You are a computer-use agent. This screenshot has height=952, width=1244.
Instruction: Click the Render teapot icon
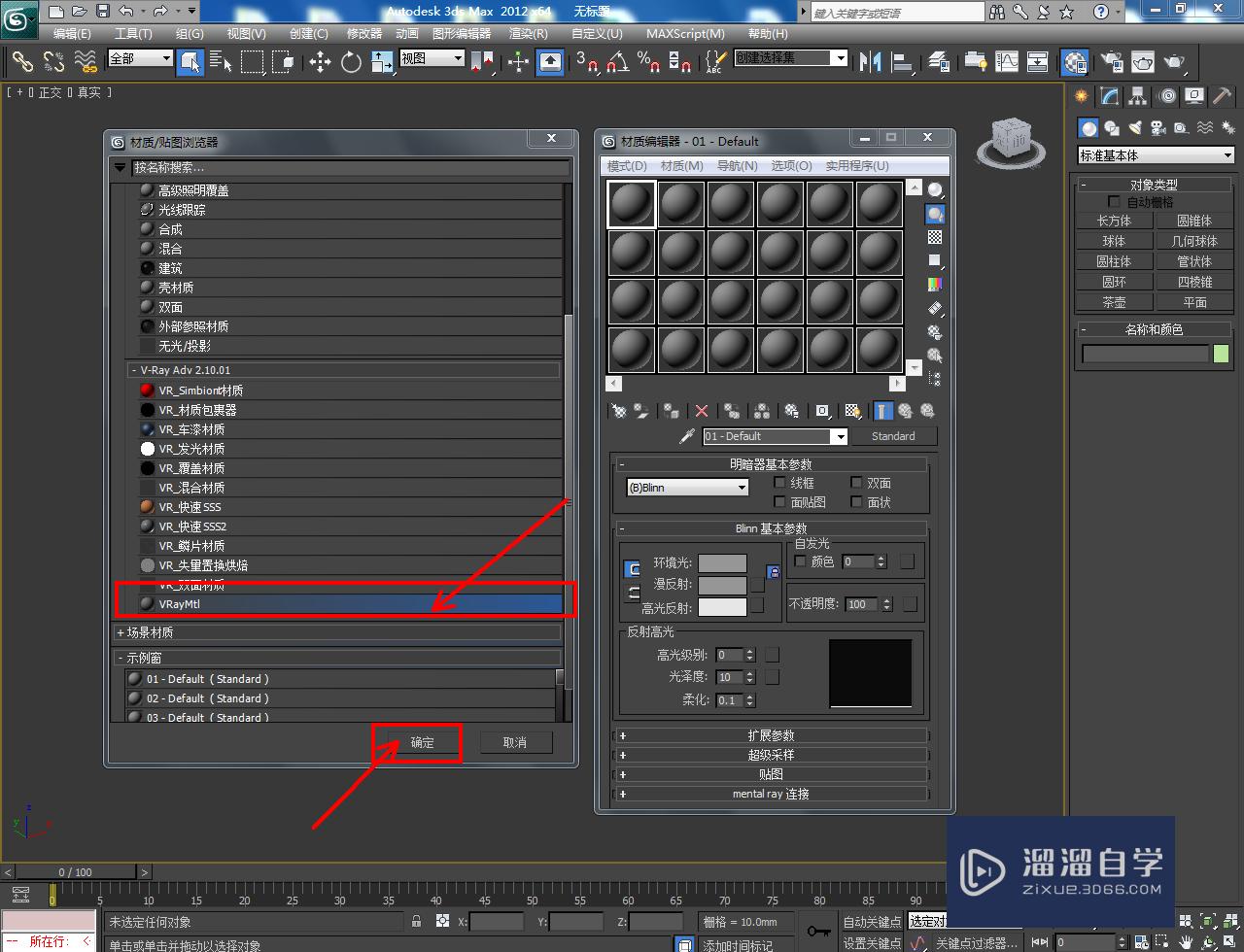1175,62
